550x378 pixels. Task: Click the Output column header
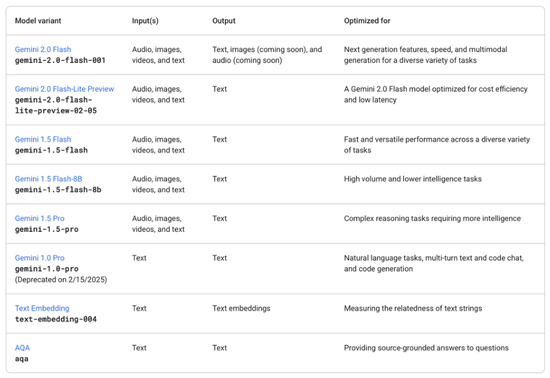pyautogui.click(x=224, y=21)
